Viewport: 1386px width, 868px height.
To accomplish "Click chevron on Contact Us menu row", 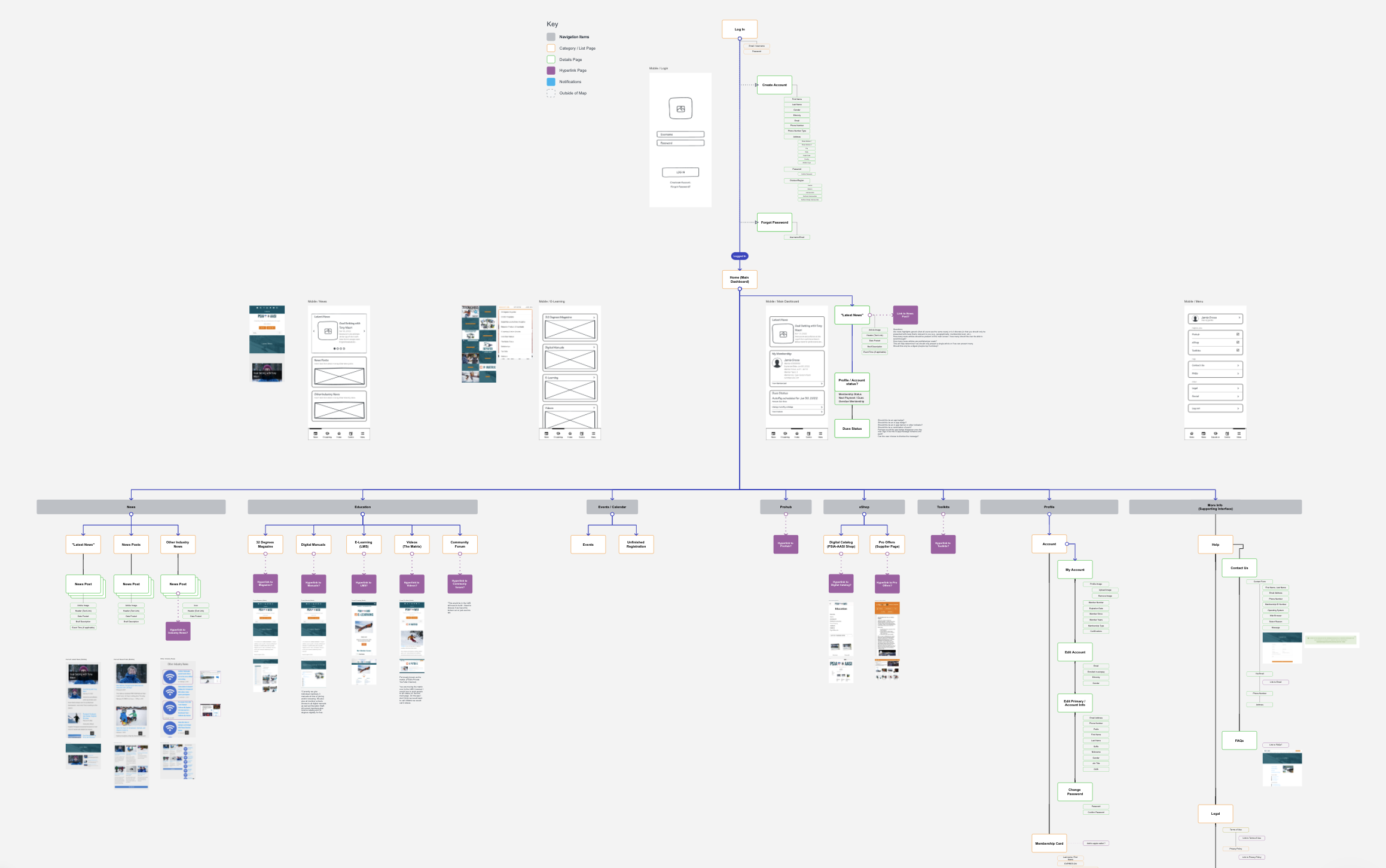I will click(1238, 365).
